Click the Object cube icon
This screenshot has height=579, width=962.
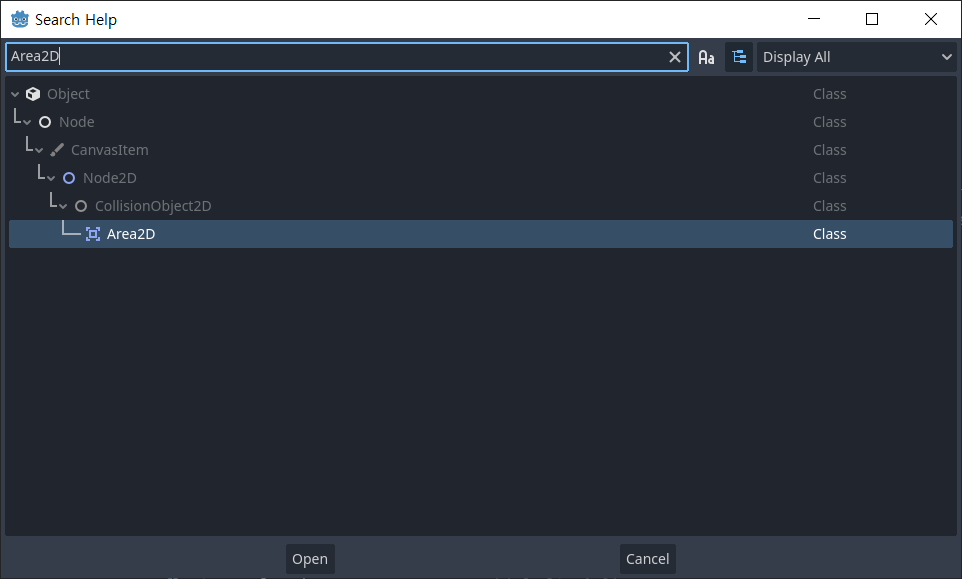click(33, 94)
